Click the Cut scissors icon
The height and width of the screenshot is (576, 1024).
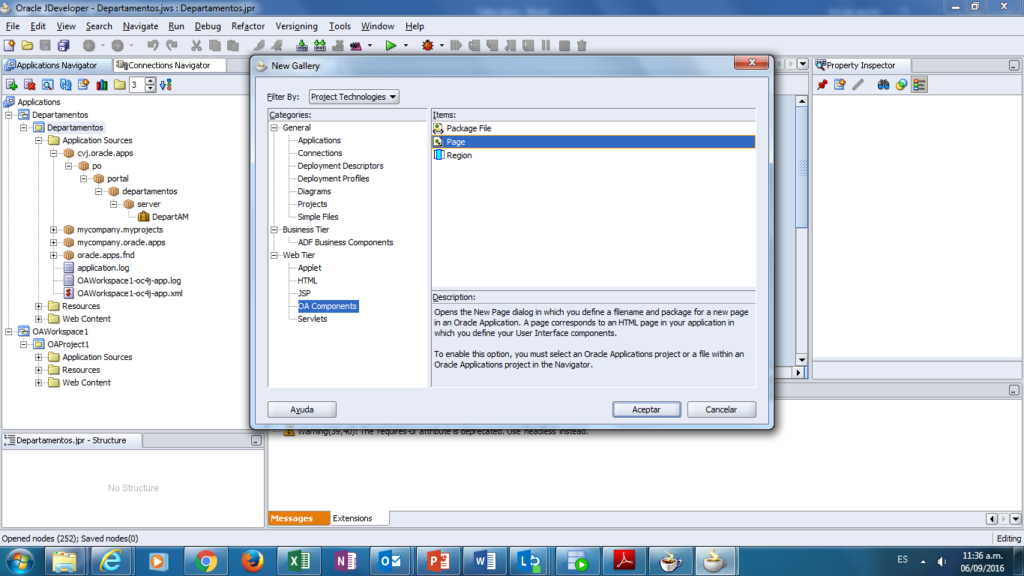pos(197,45)
